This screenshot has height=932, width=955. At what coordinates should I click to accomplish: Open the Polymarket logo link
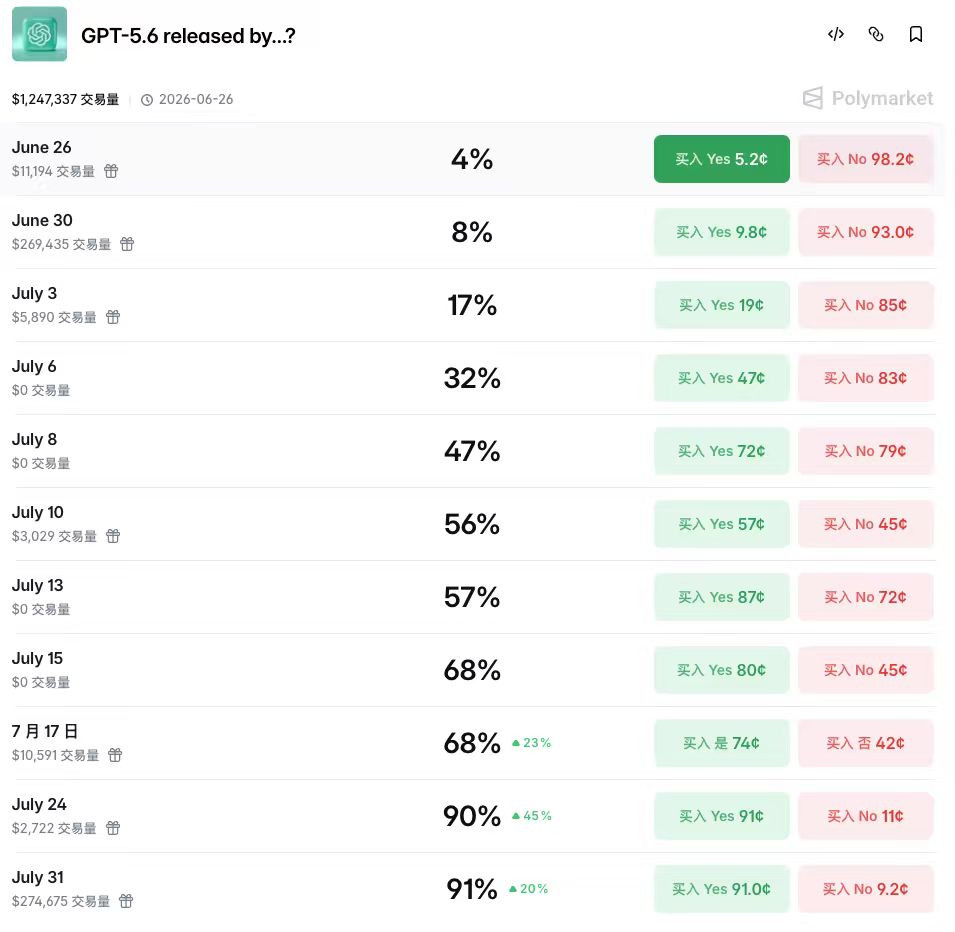pyautogui.click(x=868, y=98)
